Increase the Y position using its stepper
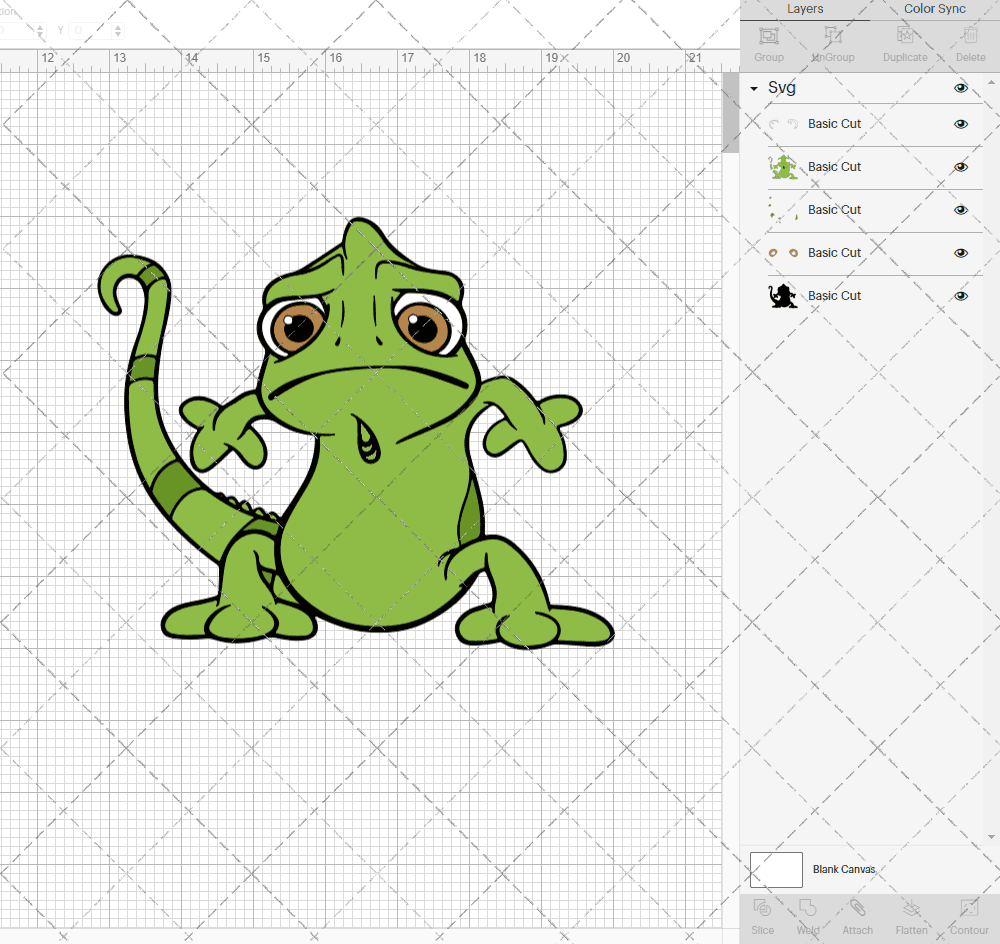This screenshot has height=944, width=1000. coord(117,27)
